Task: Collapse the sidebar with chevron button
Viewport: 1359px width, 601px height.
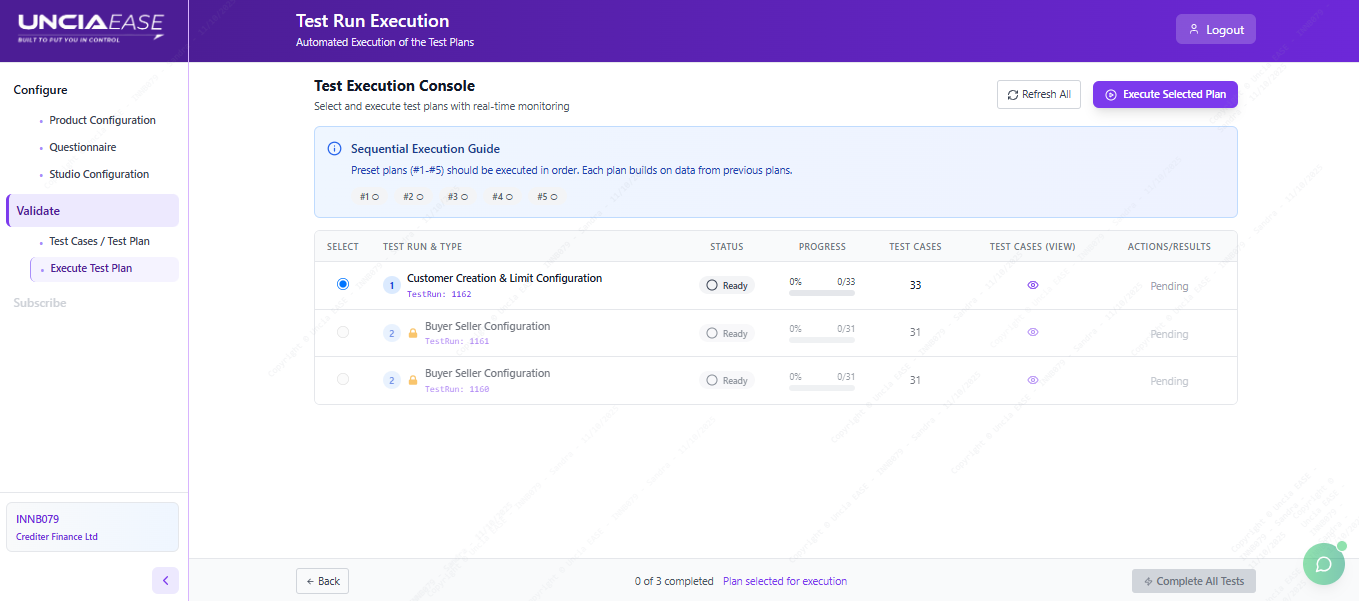Action: pyautogui.click(x=165, y=580)
